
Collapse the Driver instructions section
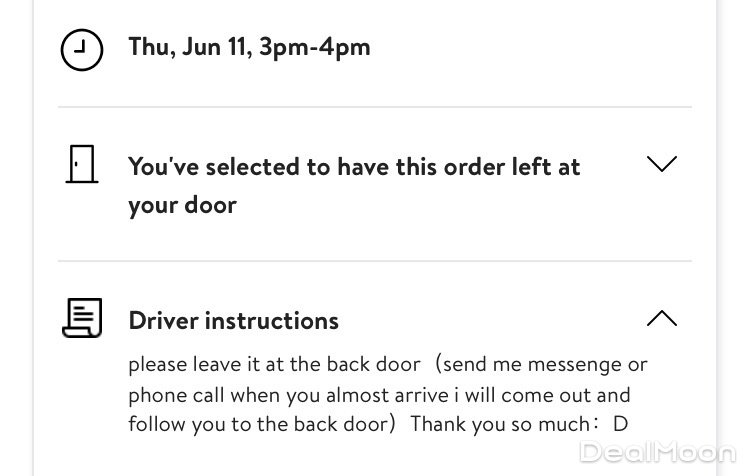[662, 318]
